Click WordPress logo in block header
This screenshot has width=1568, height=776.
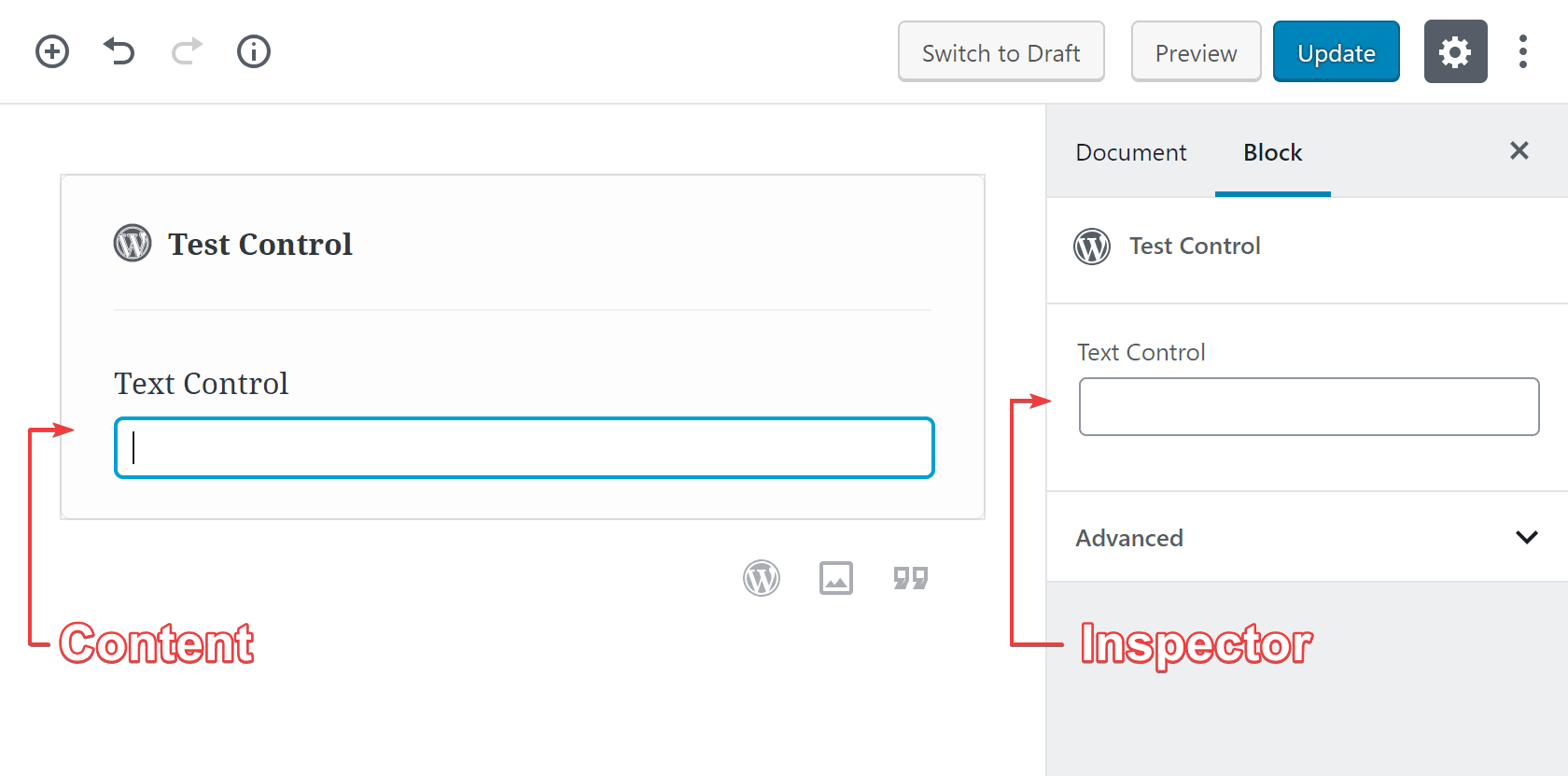pyautogui.click(x=133, y=243)
